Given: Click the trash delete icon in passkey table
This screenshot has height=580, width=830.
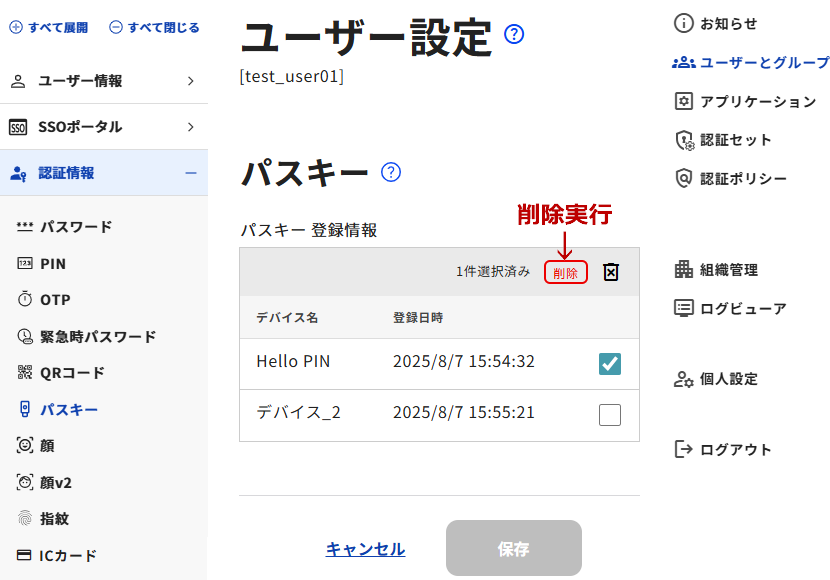Looking at the screenshot, I should pos(610,272).
